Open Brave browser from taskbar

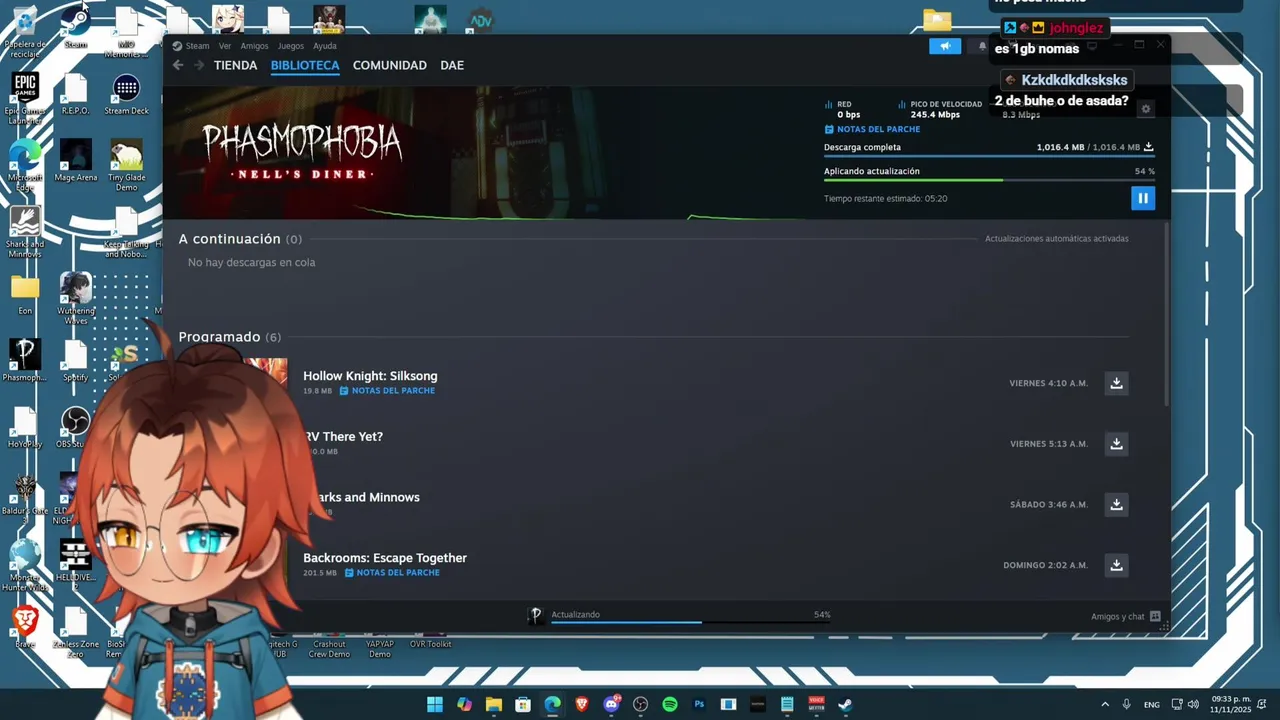point(582,704)
